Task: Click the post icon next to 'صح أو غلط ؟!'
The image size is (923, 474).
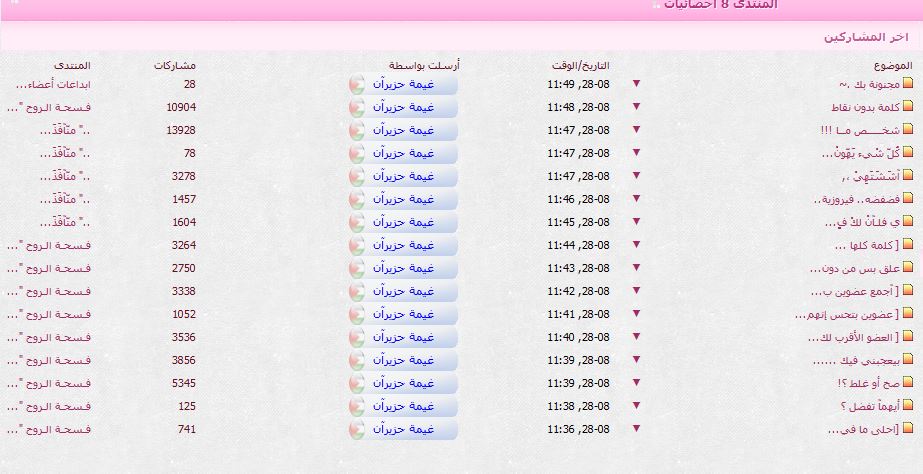Action: (908, 383)
